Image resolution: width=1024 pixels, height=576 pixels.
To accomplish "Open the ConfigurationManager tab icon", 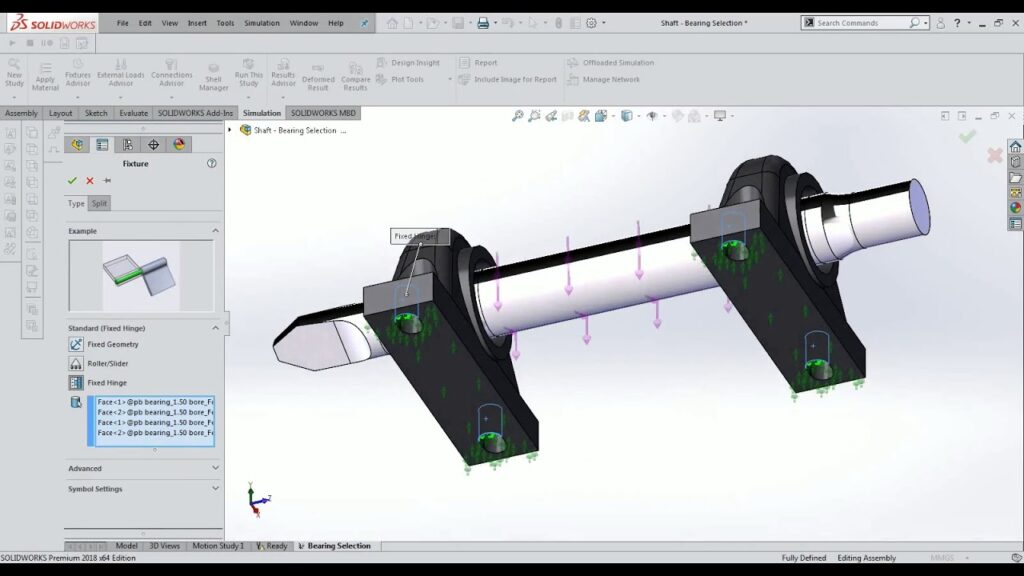I will pyautogui.click(x=128, y=144).
